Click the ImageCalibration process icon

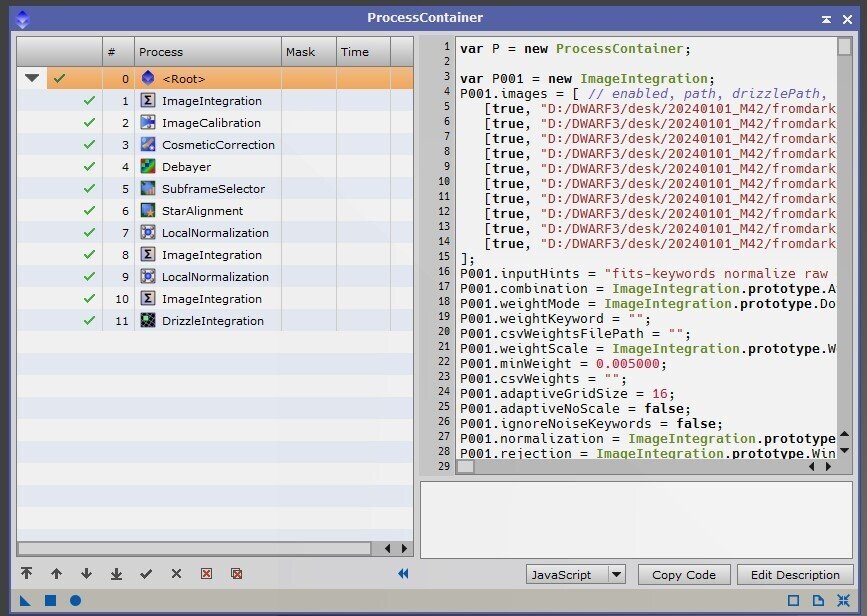point(148,122)
